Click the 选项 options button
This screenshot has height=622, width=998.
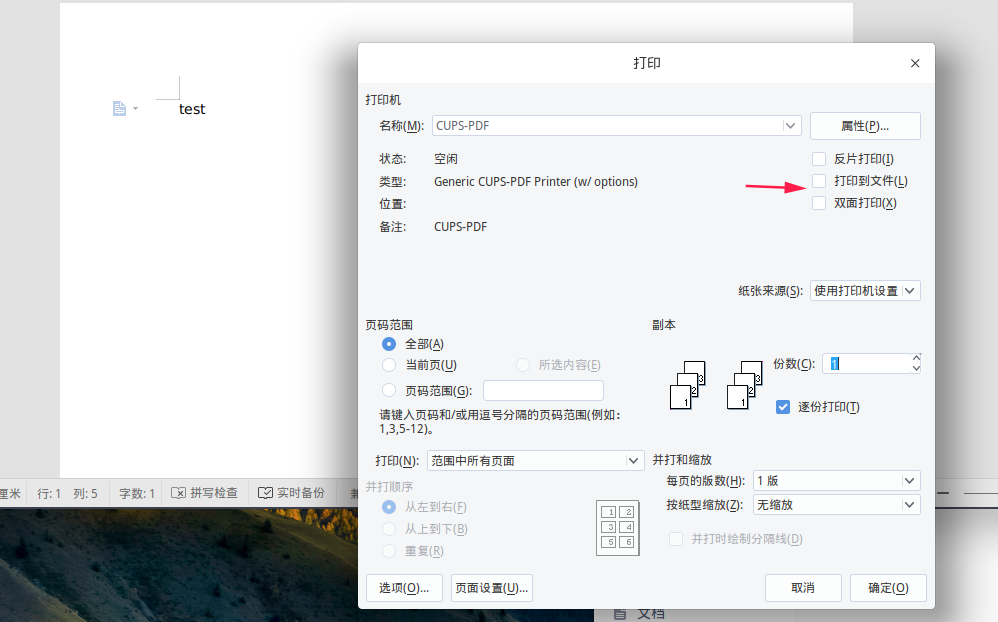click(404, 588)
